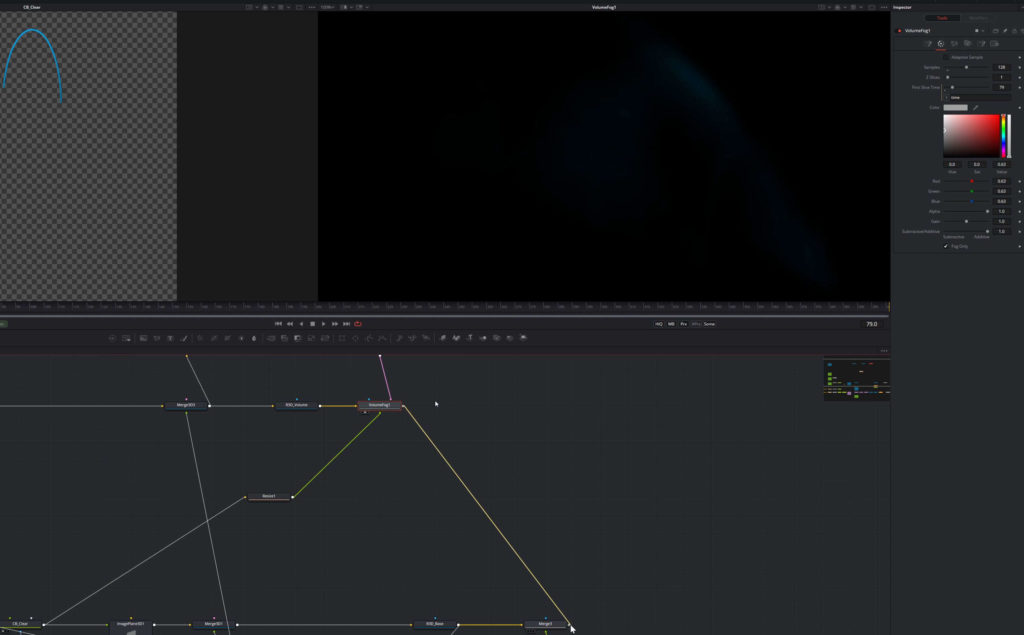Screen dimensions: 1024x635
Task: Jump to the last frame
Action: coord(346,324)
